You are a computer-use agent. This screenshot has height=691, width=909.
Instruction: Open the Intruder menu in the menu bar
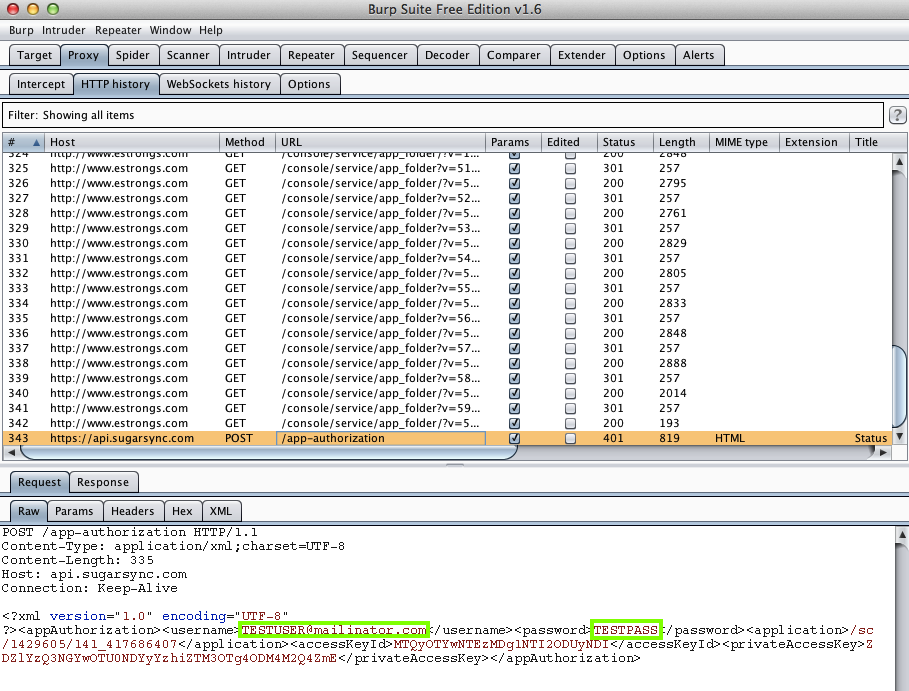click(x=64, y=30)
